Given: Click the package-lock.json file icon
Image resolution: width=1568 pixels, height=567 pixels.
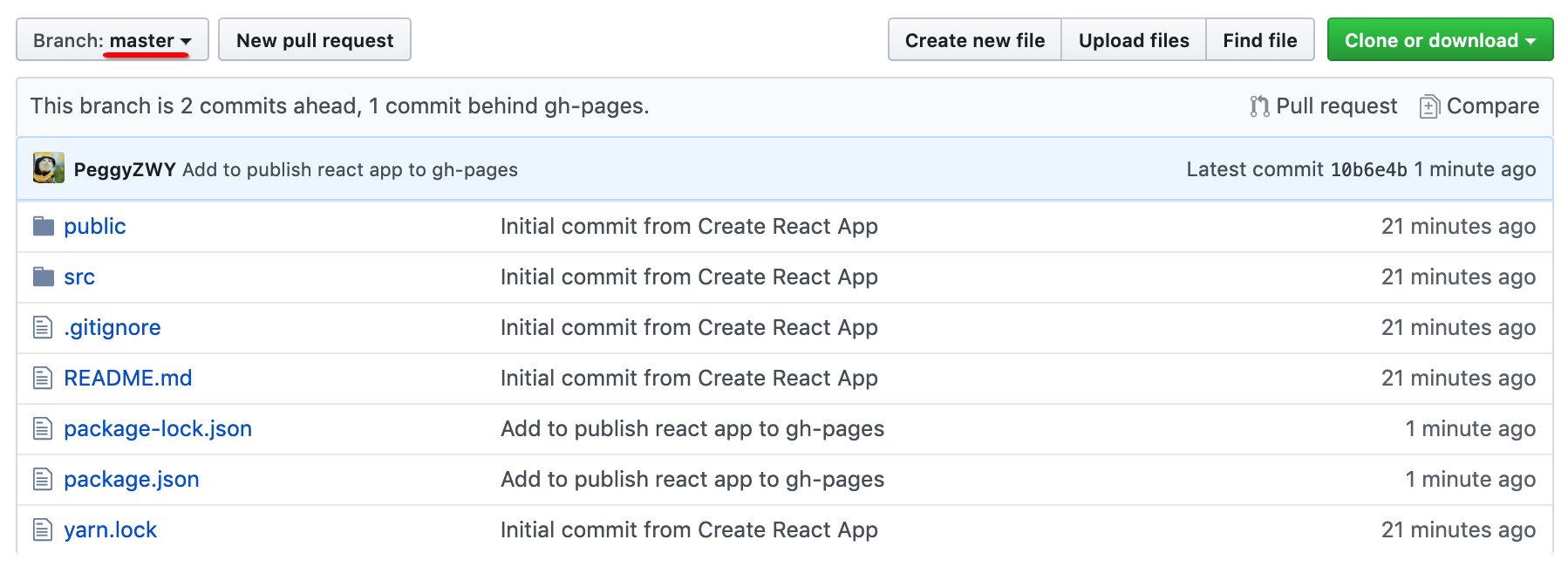Looking at the screenshot, I should pyautogui.click(x=43, y=429).
